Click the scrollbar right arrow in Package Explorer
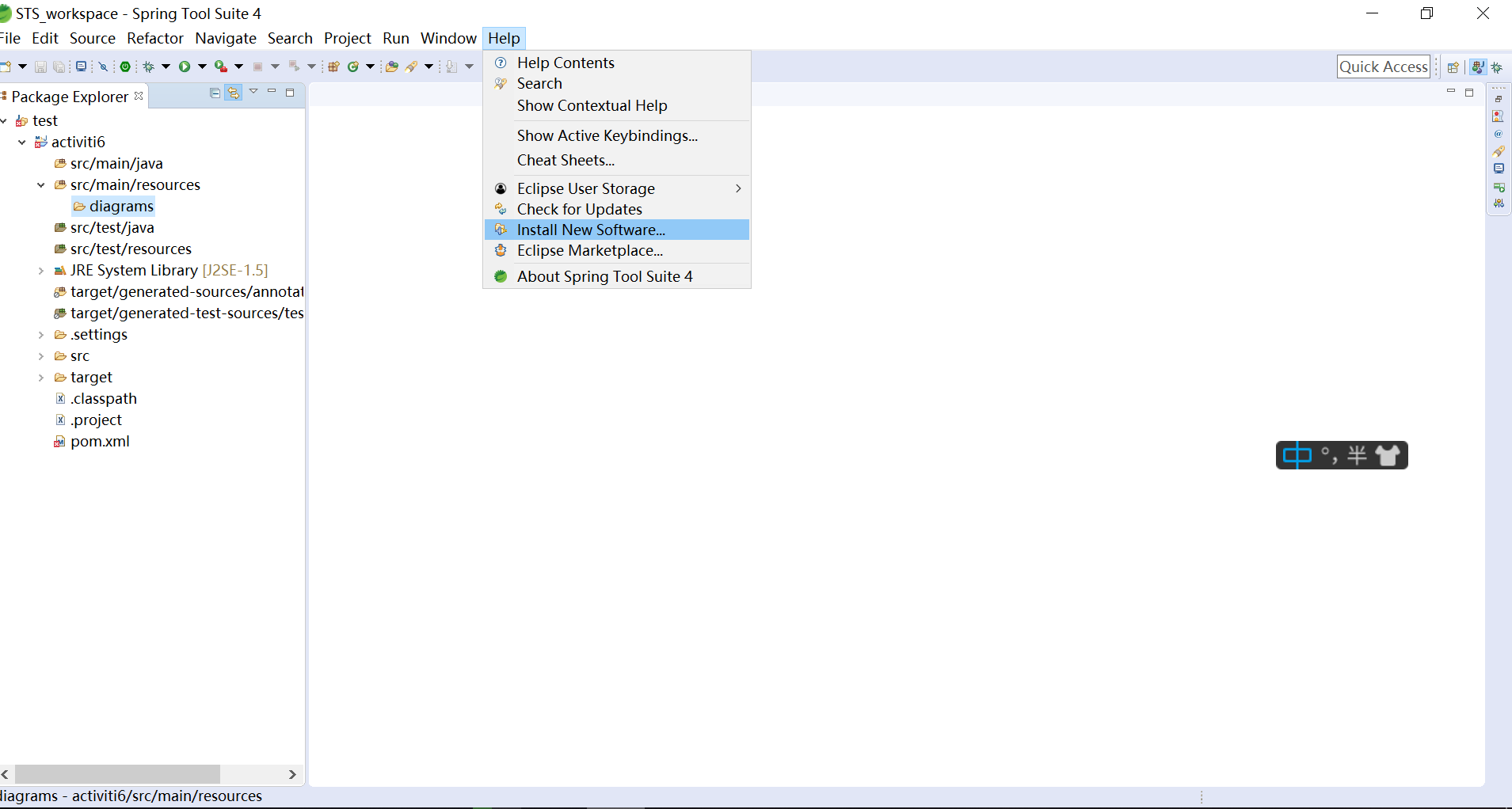This screenshot has height=809, width=1512. point(292,774)
